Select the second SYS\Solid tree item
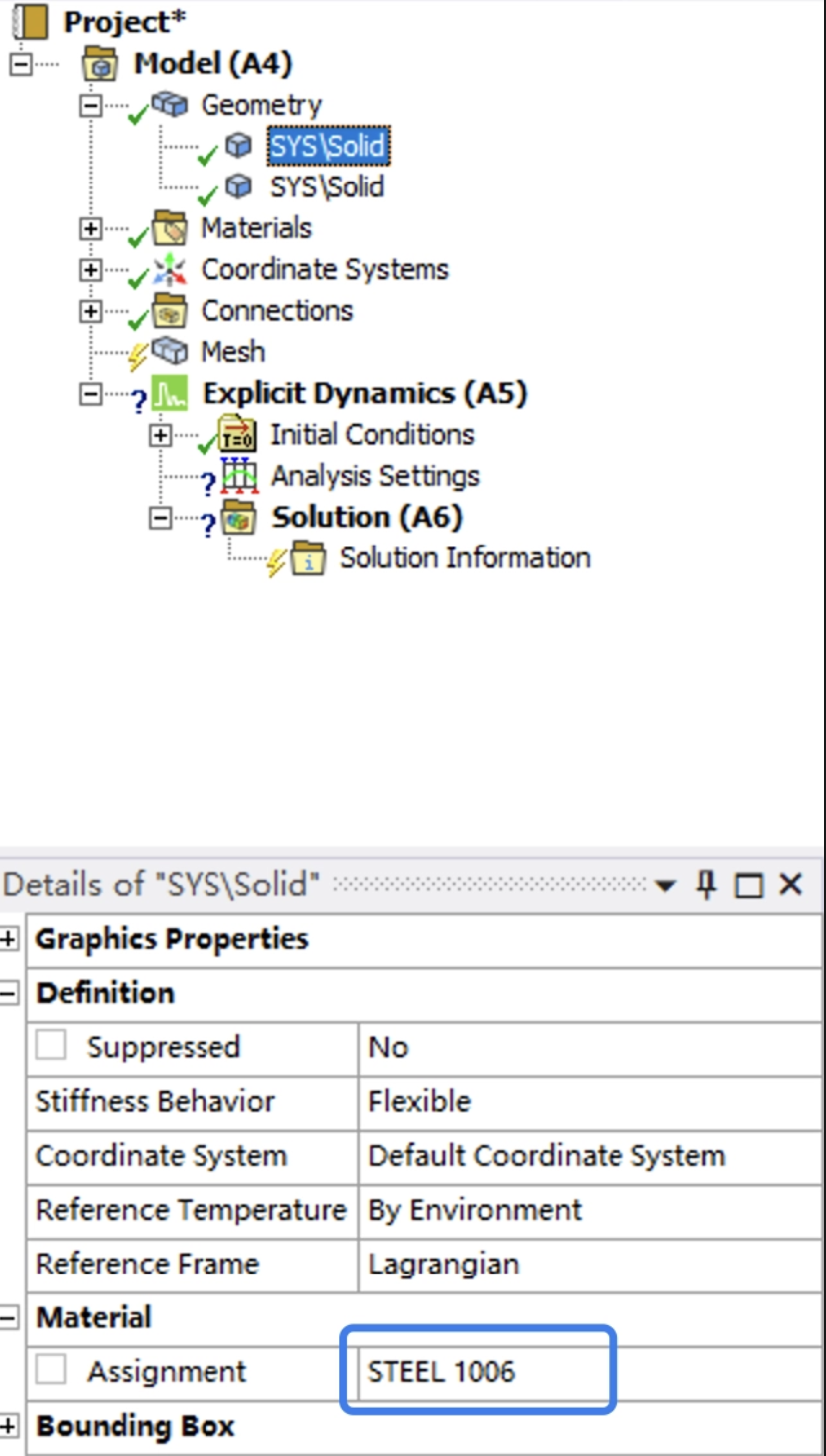826x1456 pixels. click(327, 186)
